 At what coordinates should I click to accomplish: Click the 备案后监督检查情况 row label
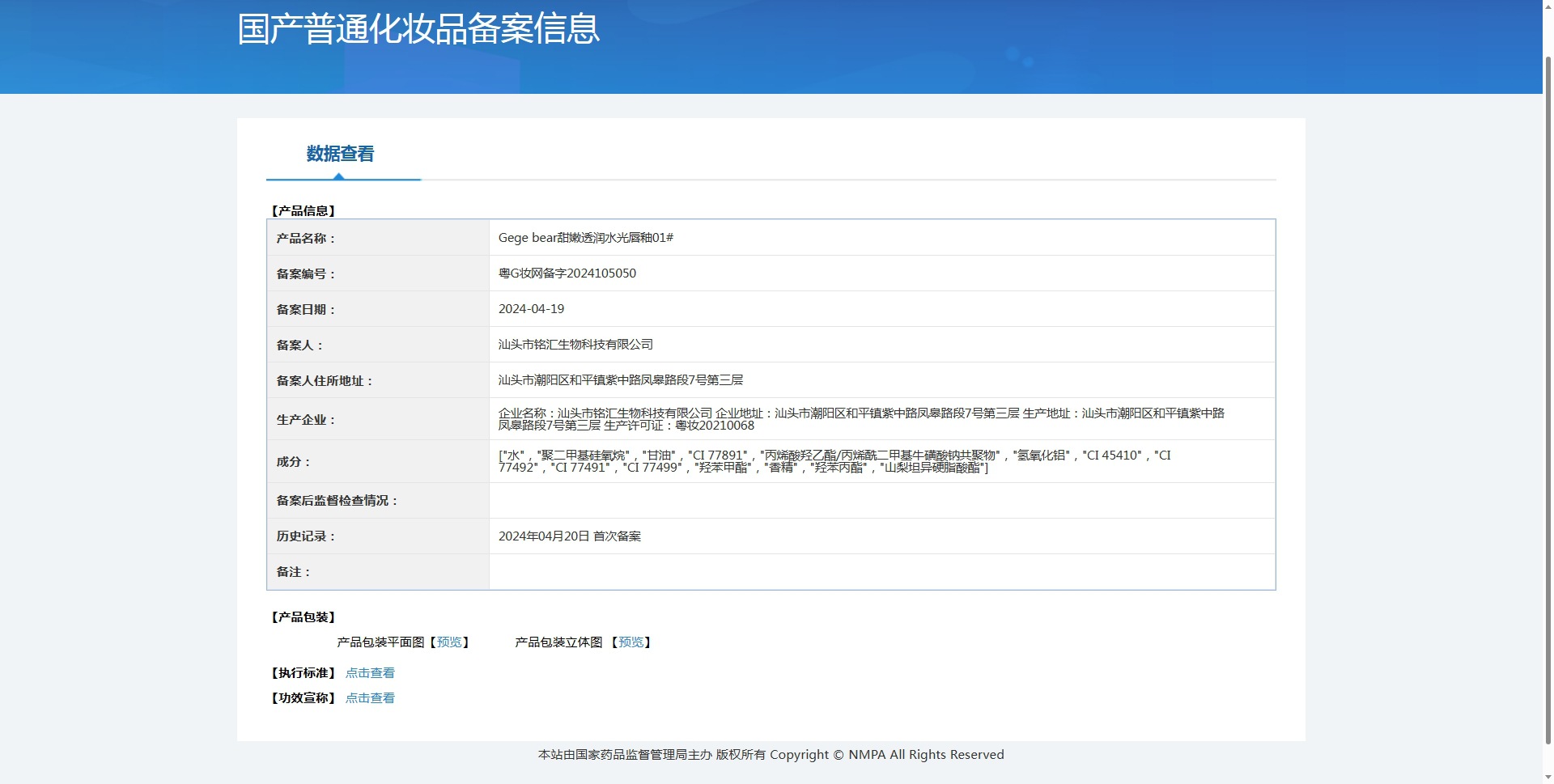click(x=338, y=501)
